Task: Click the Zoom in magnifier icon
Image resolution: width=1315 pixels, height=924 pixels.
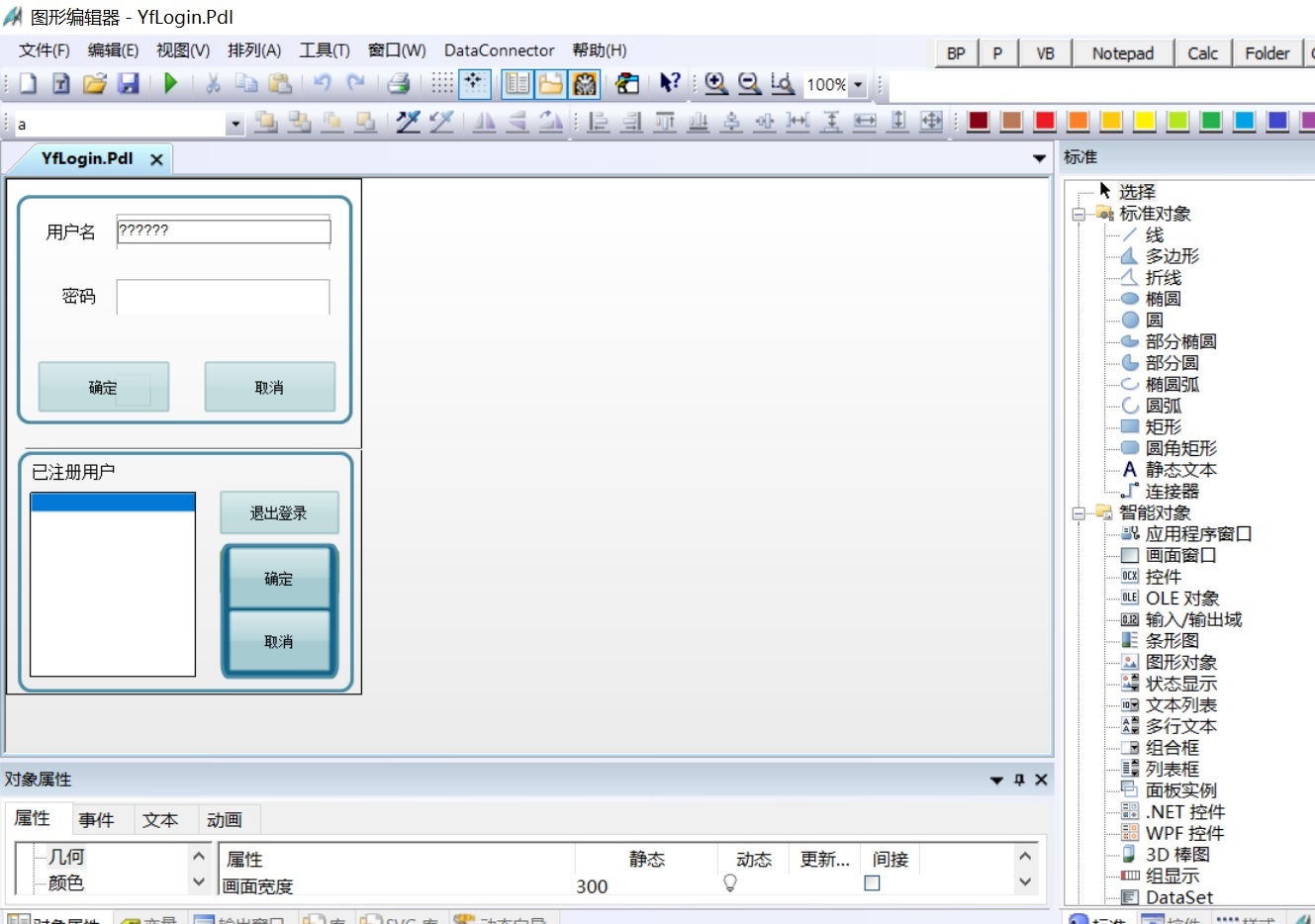Action: pyautogui.click(x=716, y=84)
